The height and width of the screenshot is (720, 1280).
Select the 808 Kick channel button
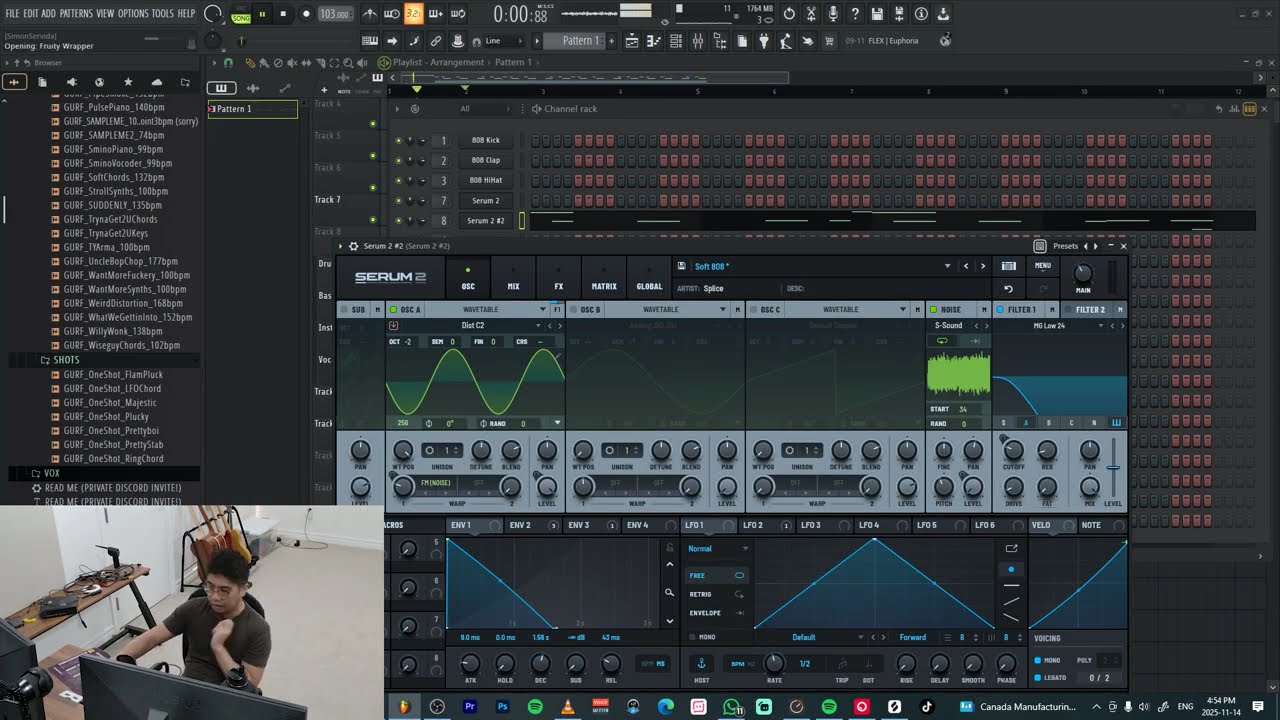click(x=486, y=141)
